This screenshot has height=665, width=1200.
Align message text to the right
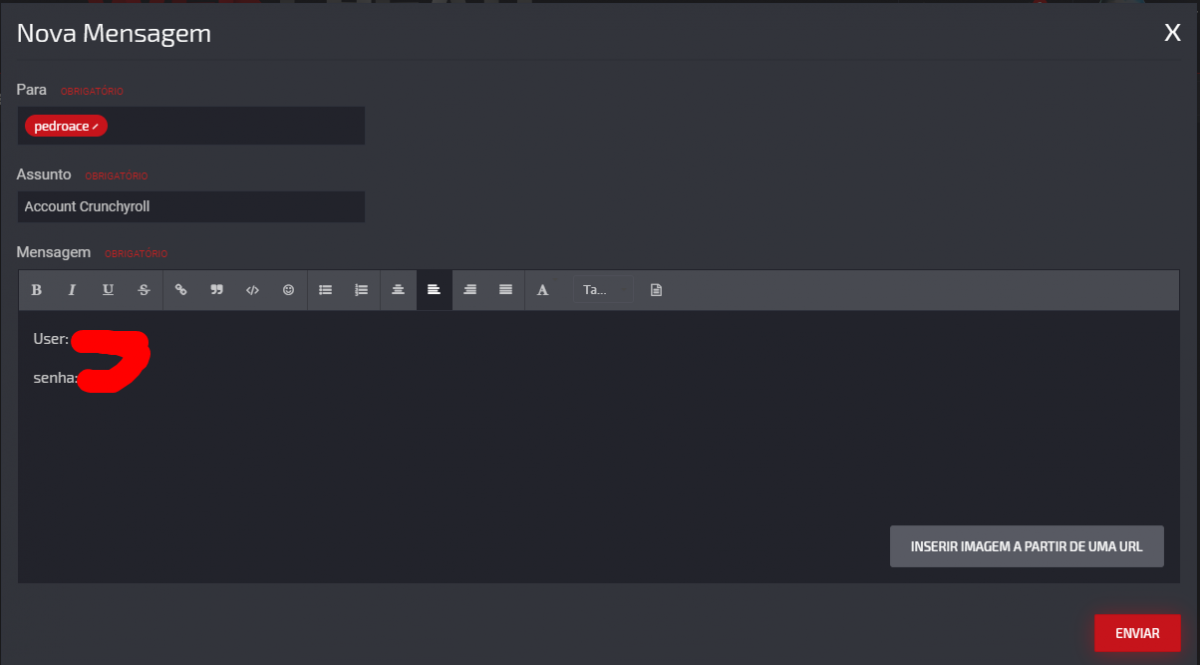tap(470, 290)
